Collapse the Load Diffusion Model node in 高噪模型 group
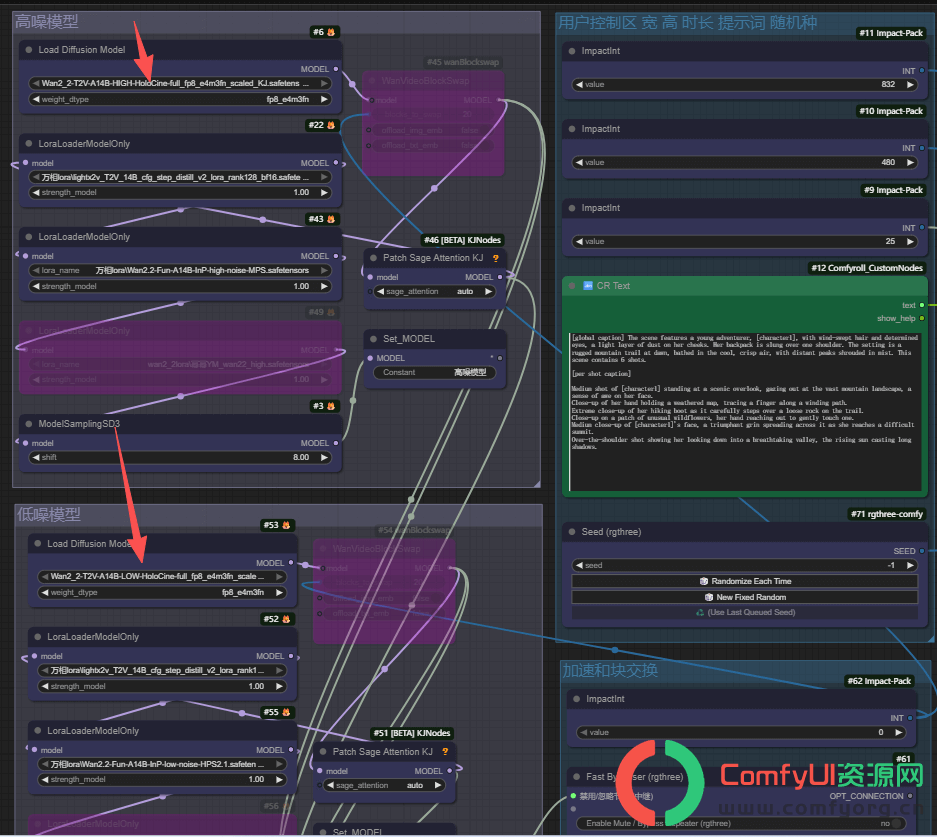 [x=29, y=50]
